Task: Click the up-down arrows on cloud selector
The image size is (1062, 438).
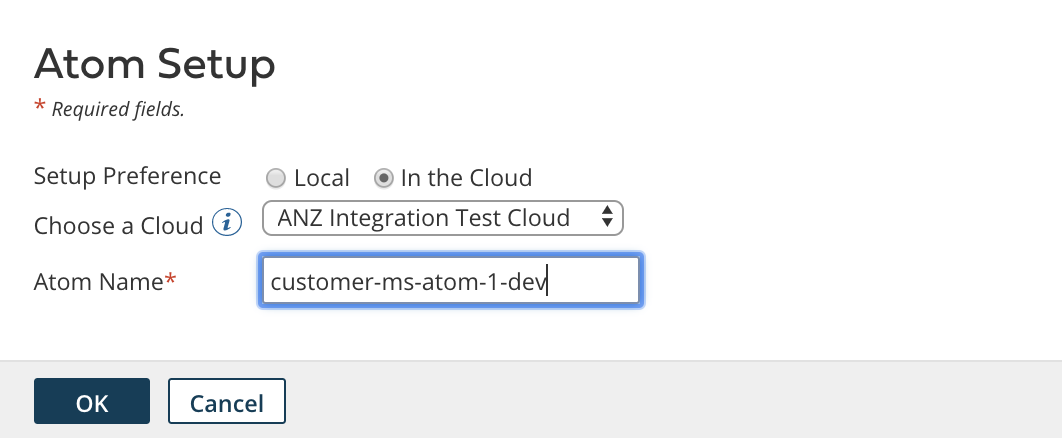Action: coord(606,217)
